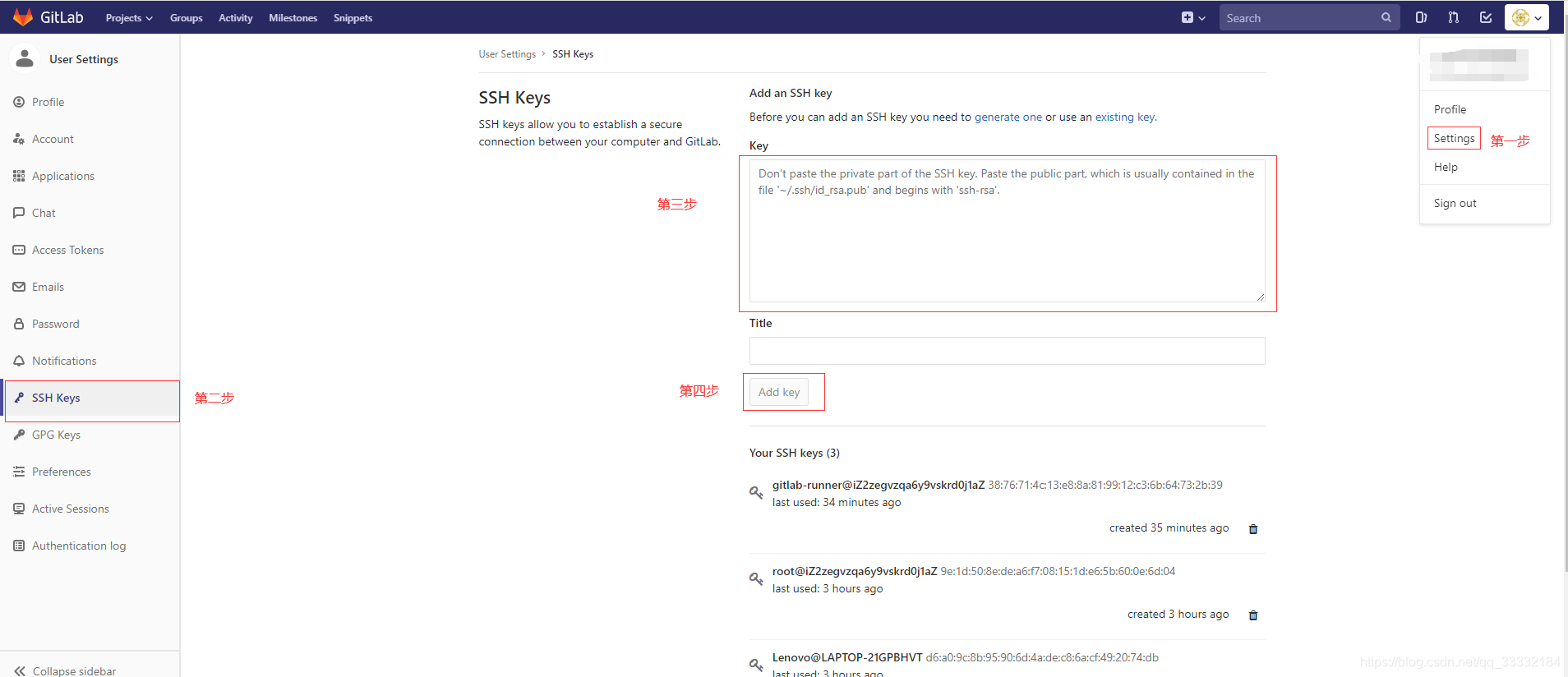Open Milestones in the top navigation

[x=293, y=18]
